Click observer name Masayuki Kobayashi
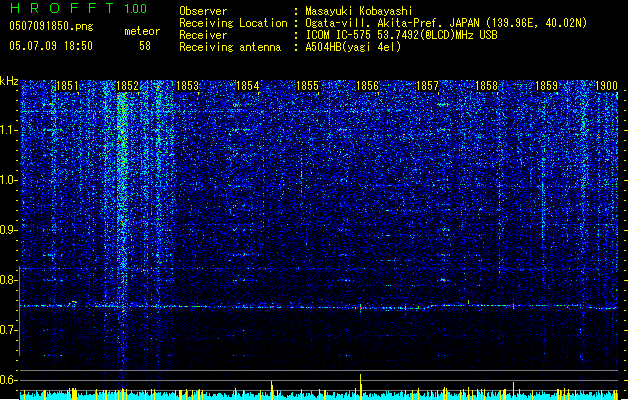The image size is (629, 400). [359, 11]
